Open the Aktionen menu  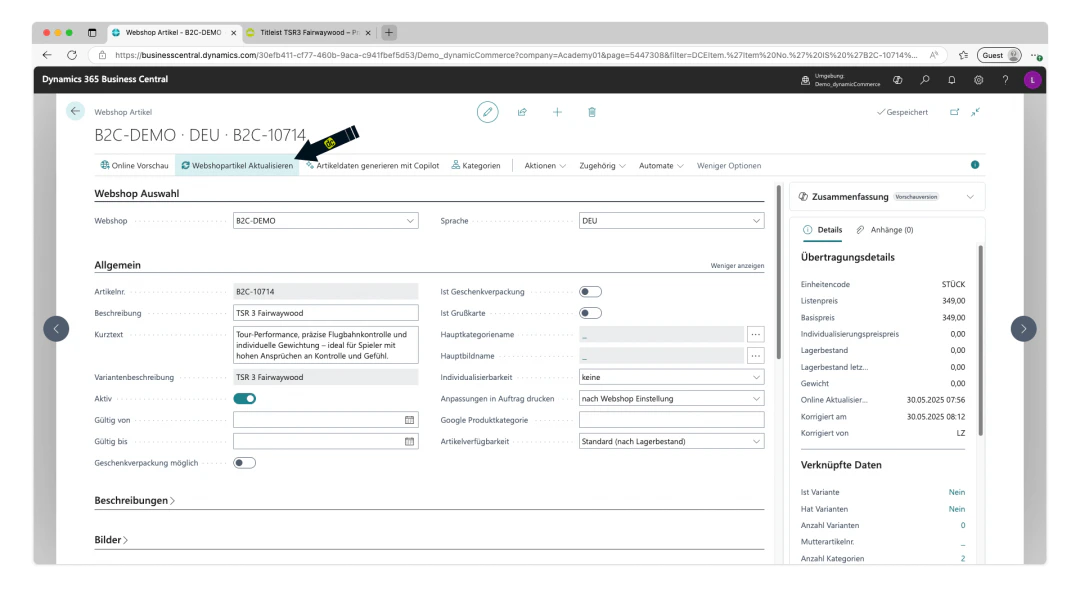[x=545, y=166]
